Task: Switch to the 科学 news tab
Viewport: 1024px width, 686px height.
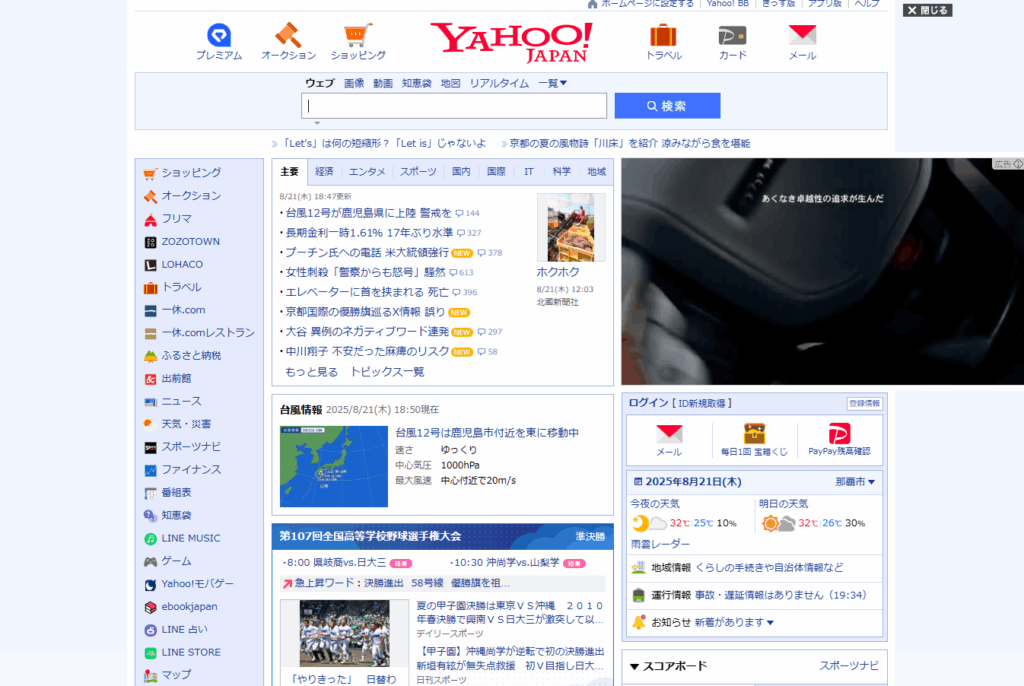Action: [562, 172]
